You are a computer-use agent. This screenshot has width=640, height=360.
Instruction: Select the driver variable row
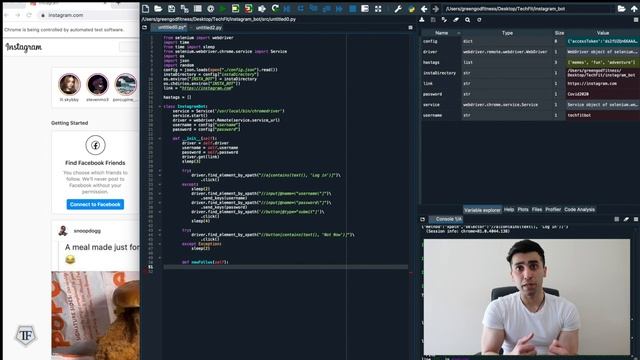[x=530, y=52]
